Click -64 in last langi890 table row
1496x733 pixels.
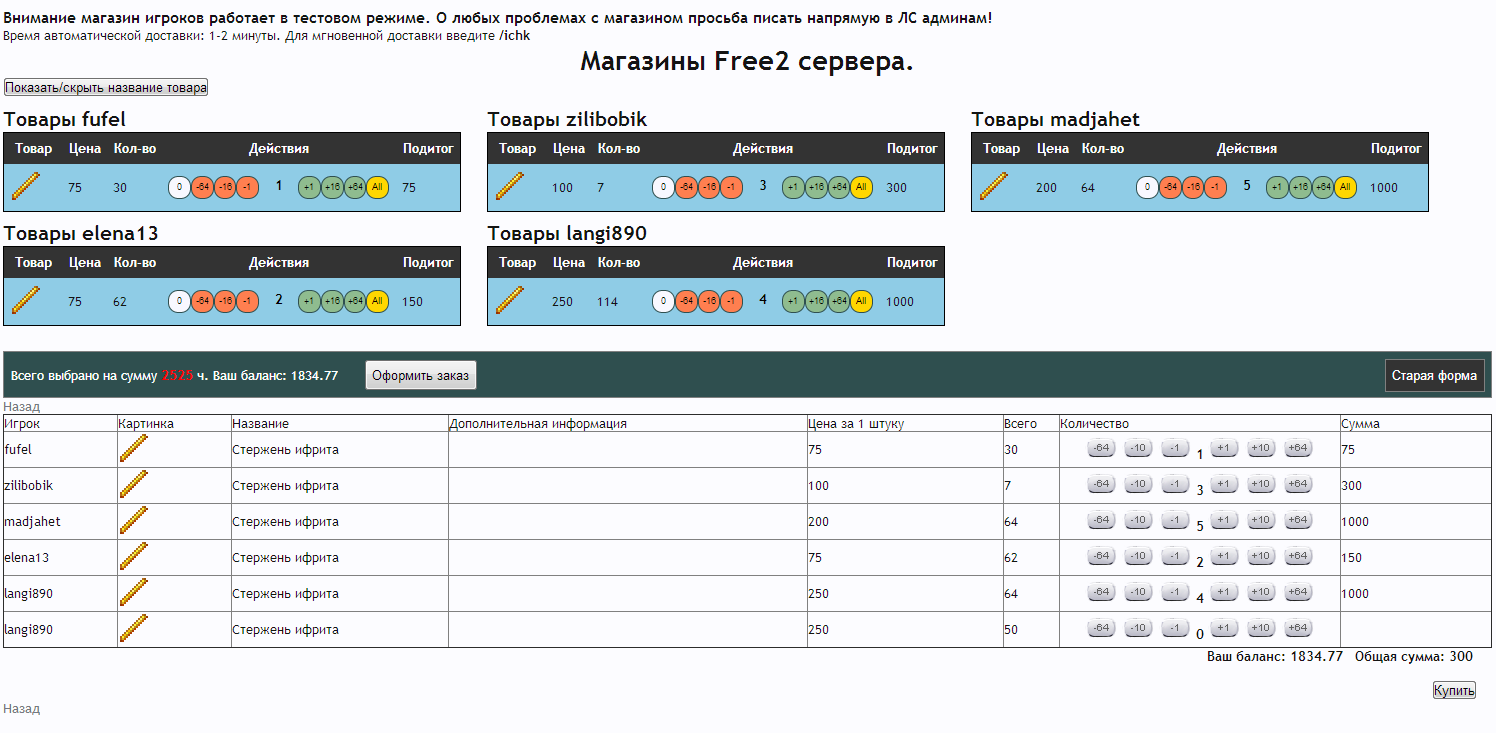(1101, 628)
